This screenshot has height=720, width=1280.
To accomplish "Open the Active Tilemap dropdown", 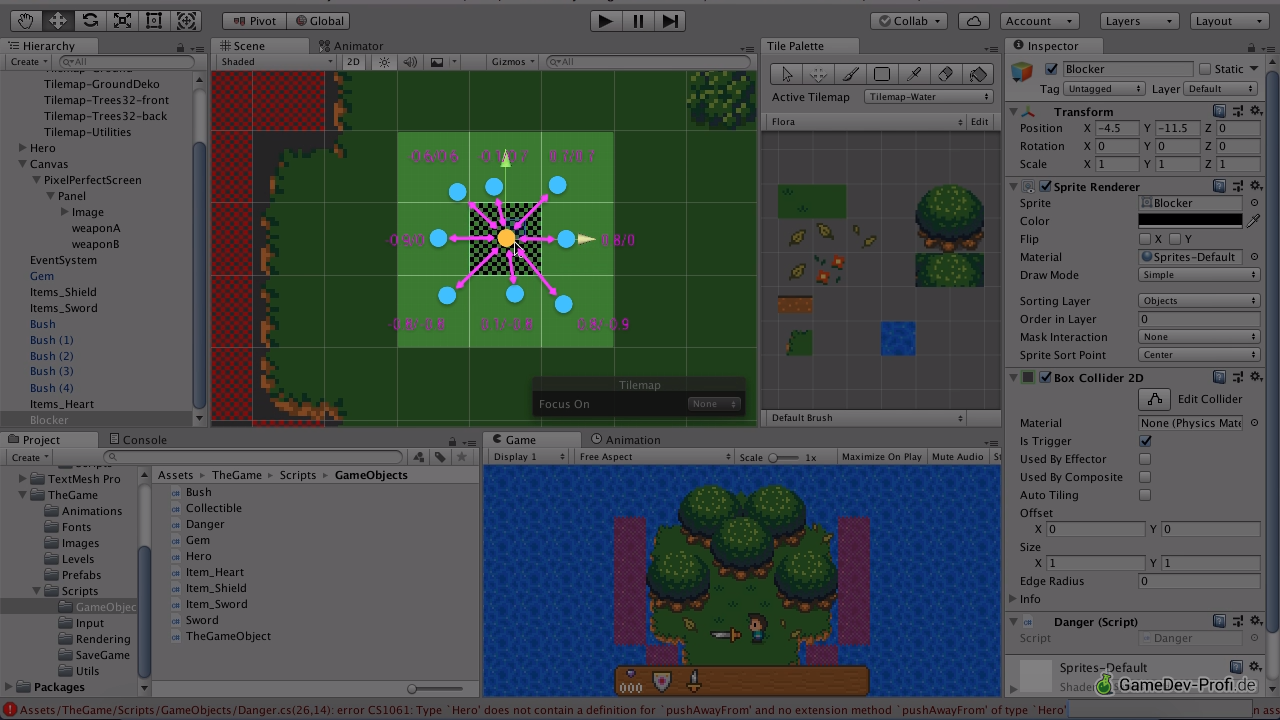I will tap(928, 97).
